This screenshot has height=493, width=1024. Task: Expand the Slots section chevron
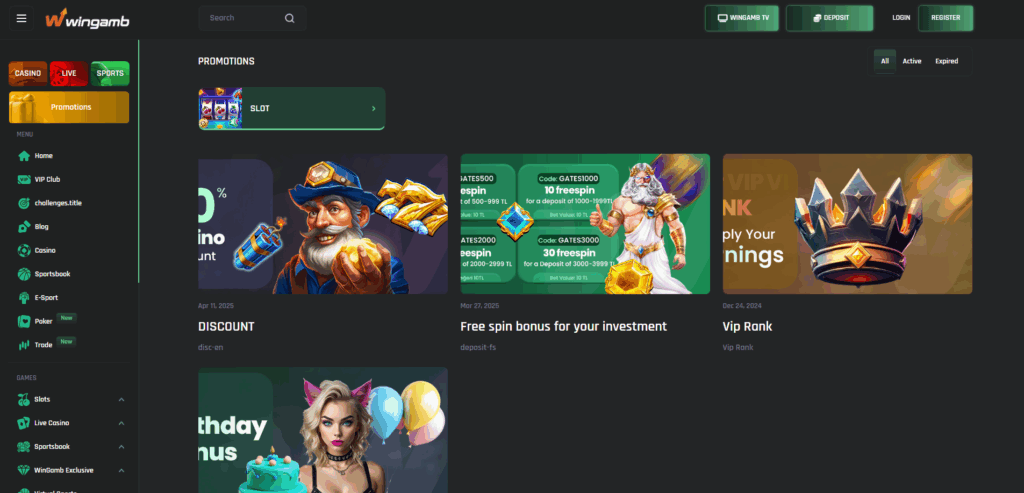coord(121,400)
